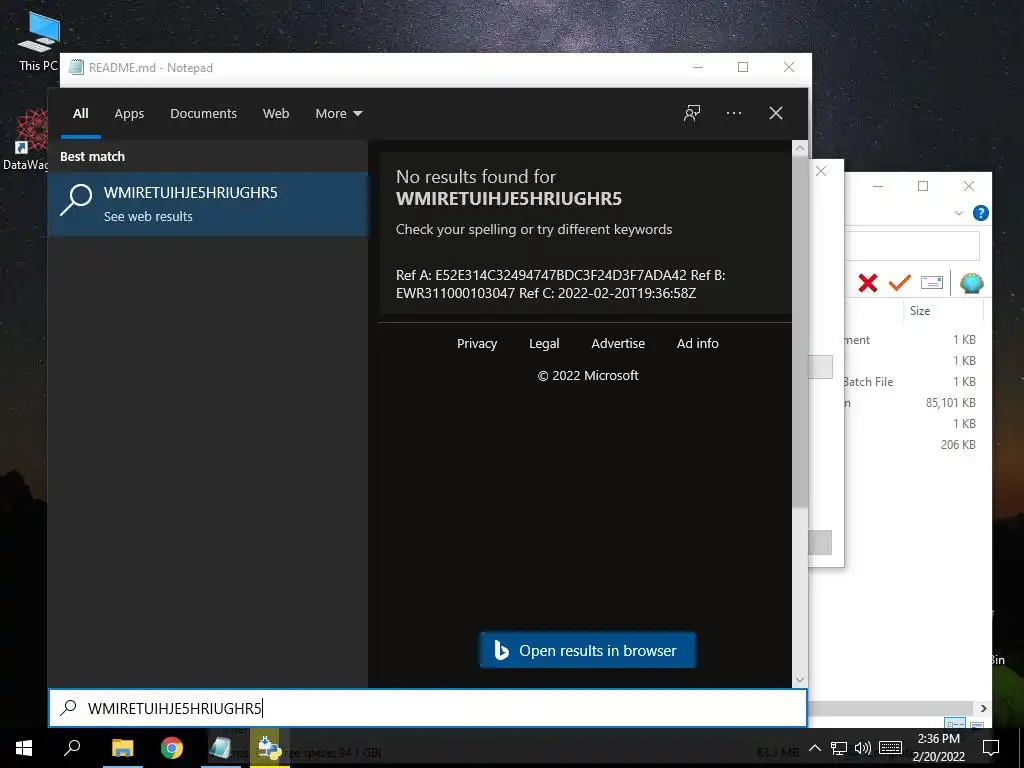Open the network tray icon
This screenshot has width=1024, height=768.
click(x=839, y=748)
